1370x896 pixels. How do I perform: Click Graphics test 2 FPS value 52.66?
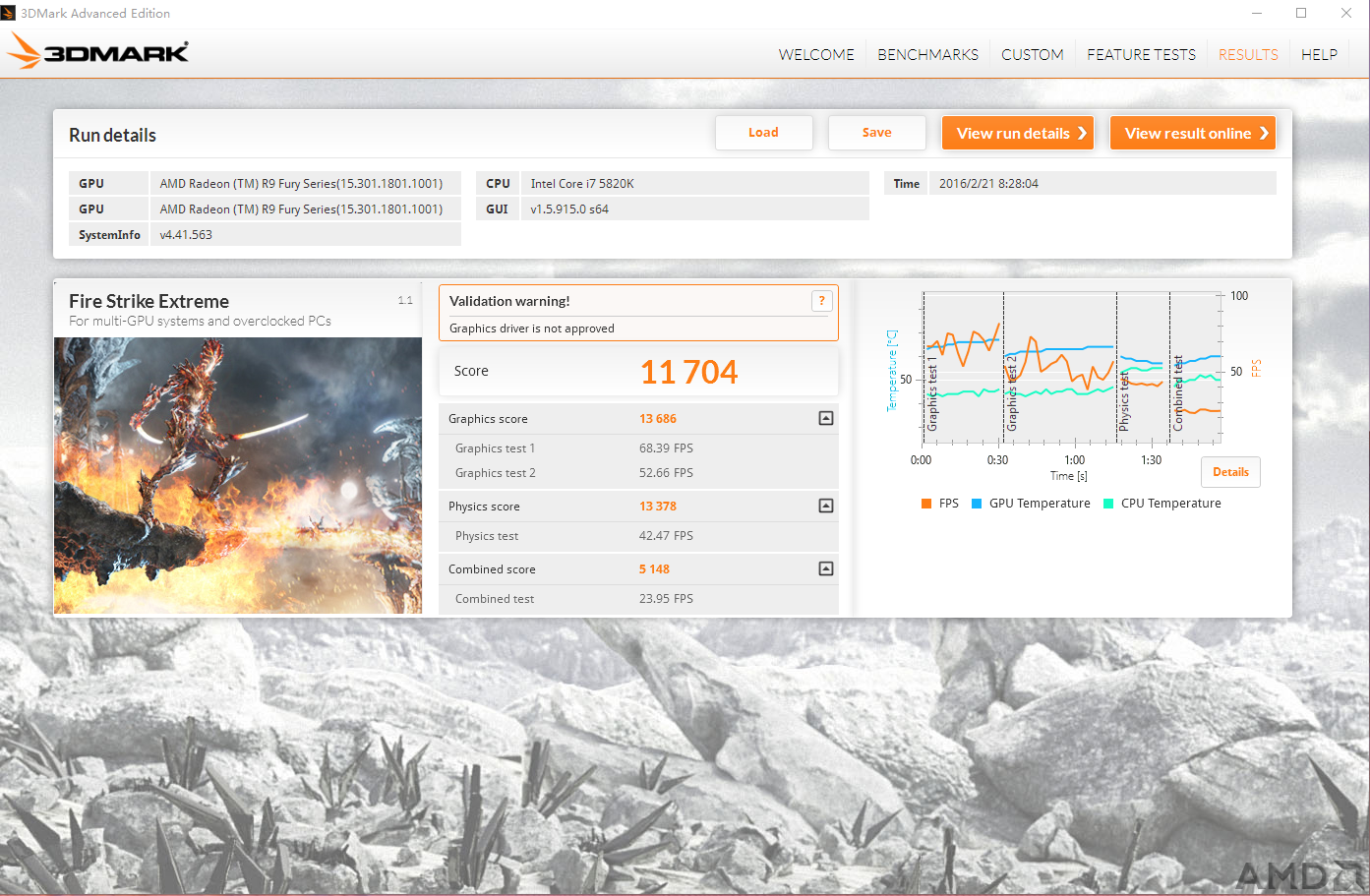pyautogui.click(x=666, y=473)
